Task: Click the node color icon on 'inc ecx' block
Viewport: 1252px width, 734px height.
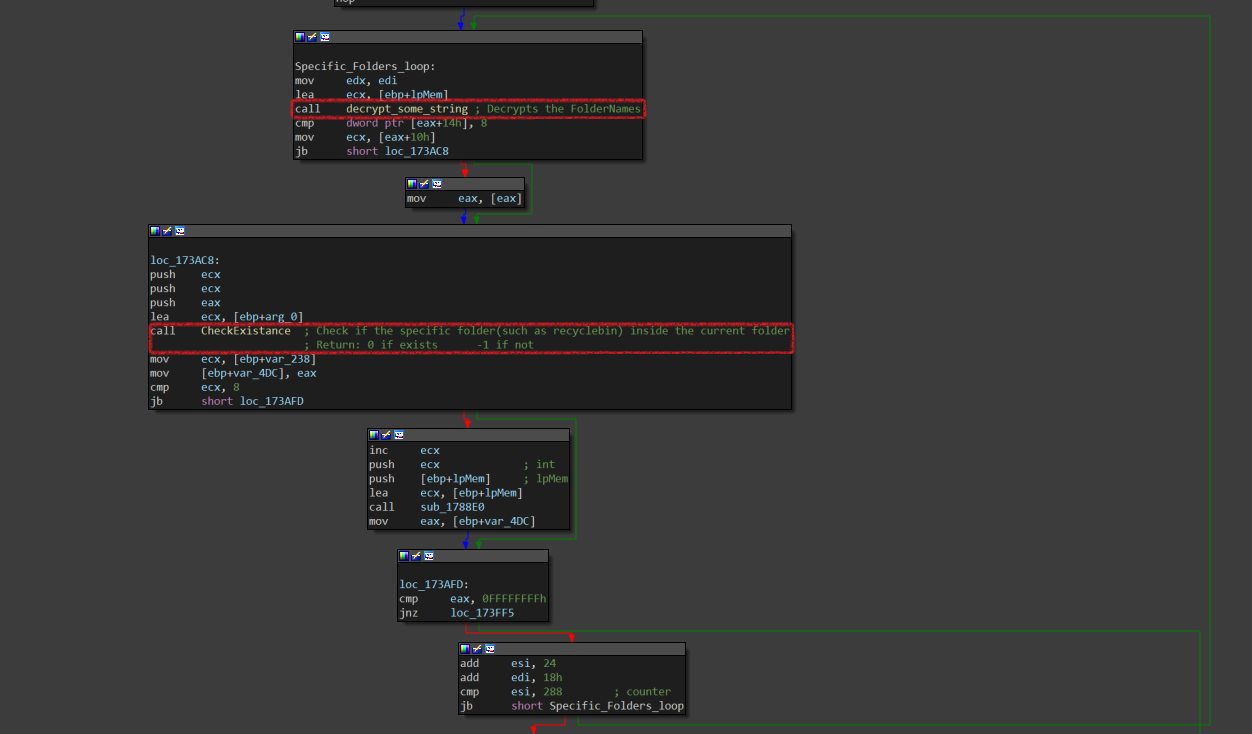Action: tap(374, 435)
